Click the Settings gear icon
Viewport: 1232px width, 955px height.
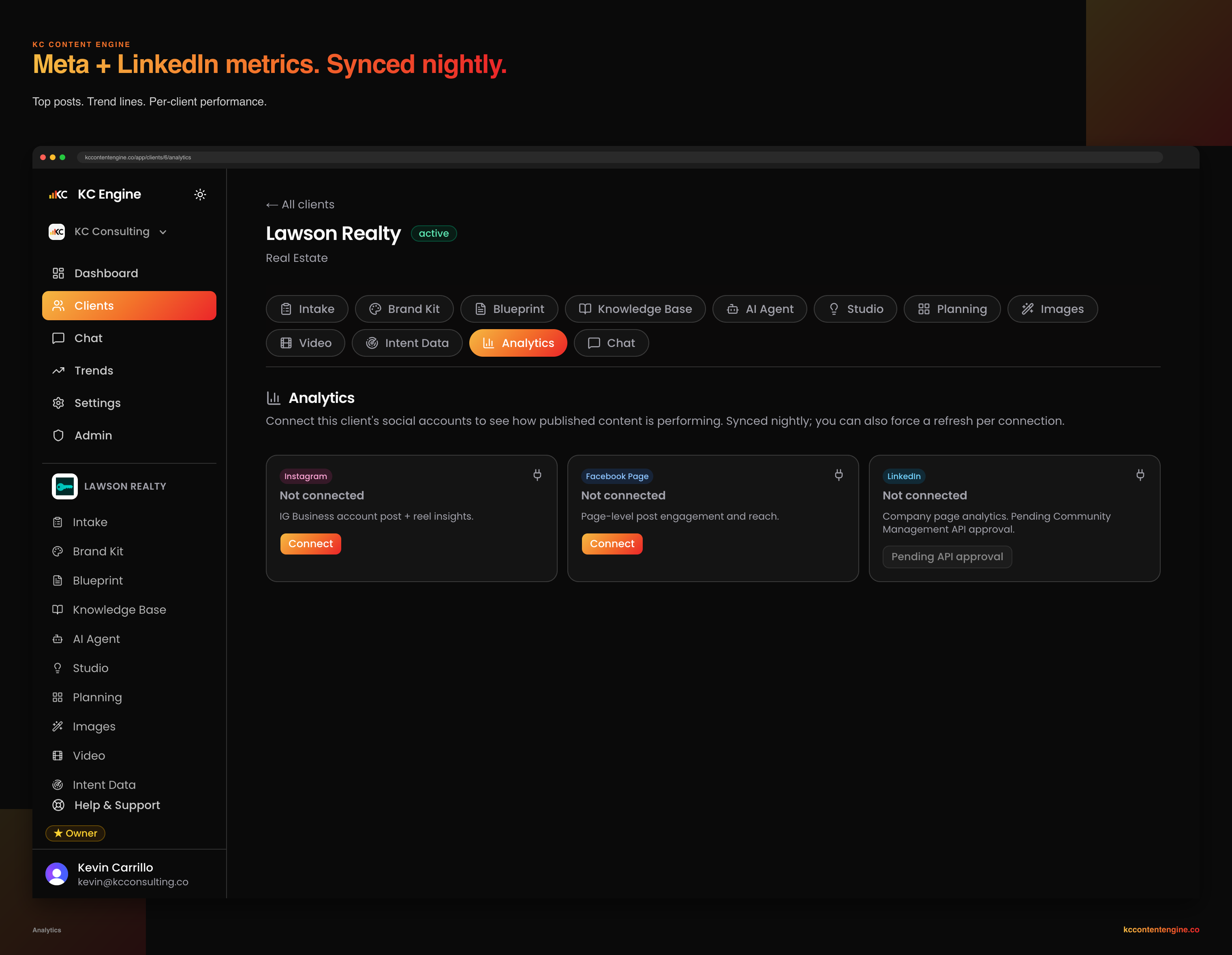pos(58,403)
